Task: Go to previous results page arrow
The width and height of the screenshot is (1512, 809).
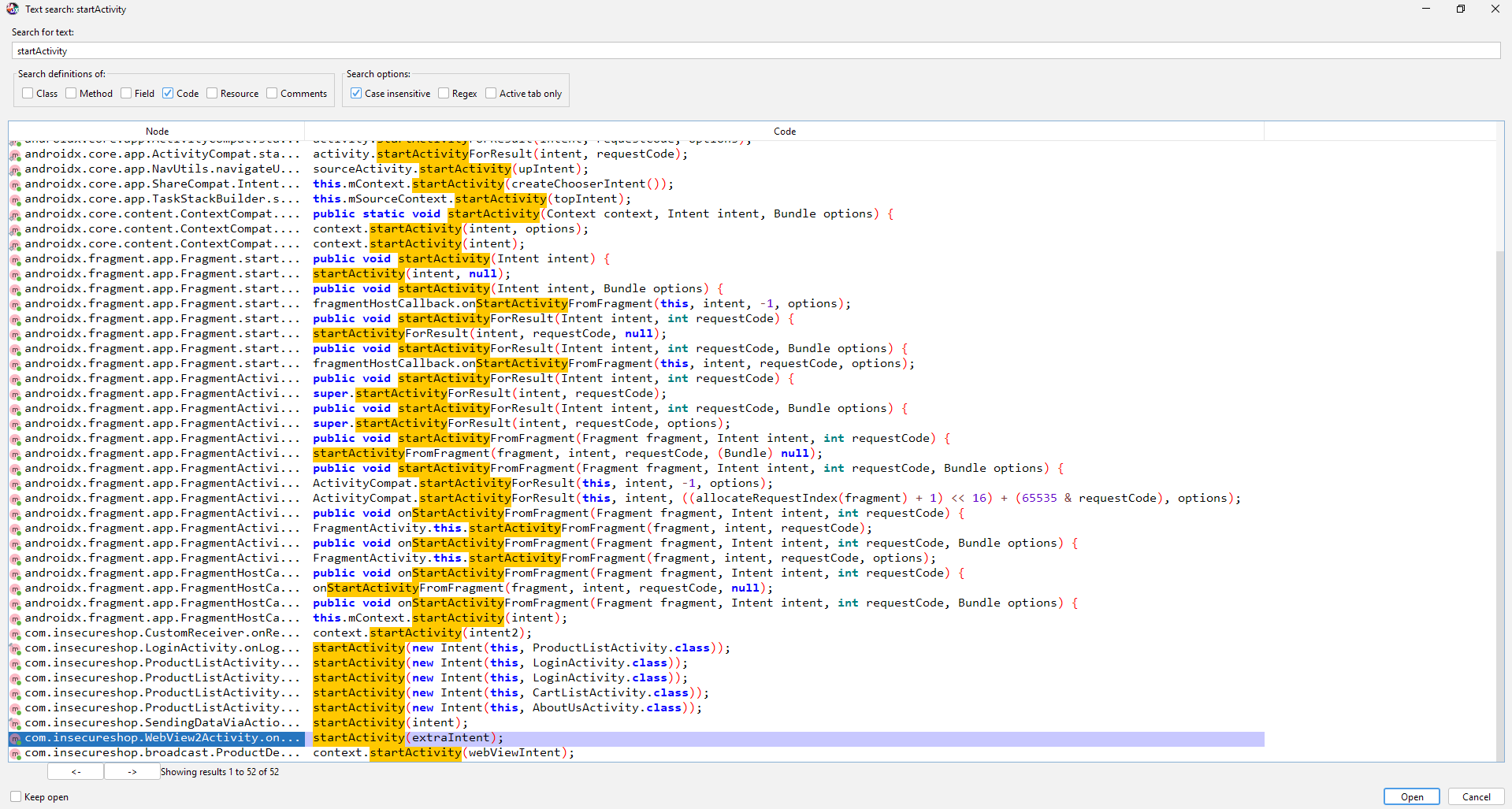Action: [x=76, y=772]
